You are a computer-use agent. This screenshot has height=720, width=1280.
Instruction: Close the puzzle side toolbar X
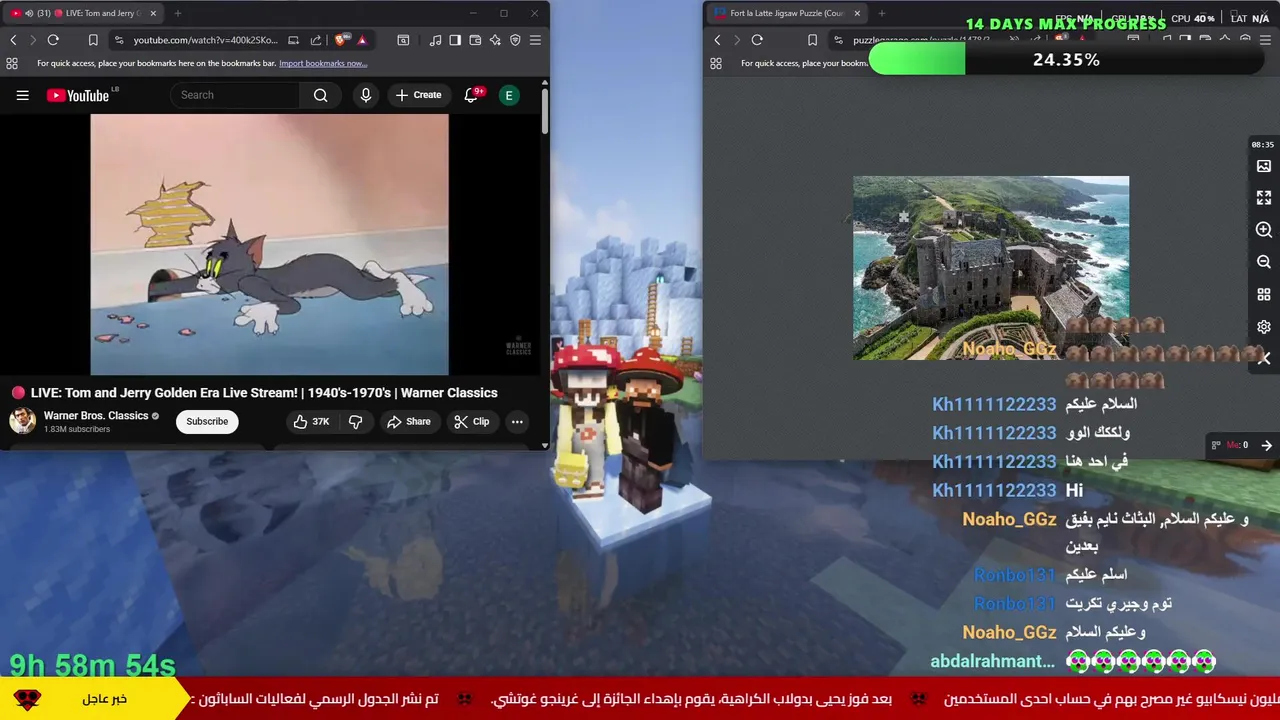click(x=1264, y=358)
